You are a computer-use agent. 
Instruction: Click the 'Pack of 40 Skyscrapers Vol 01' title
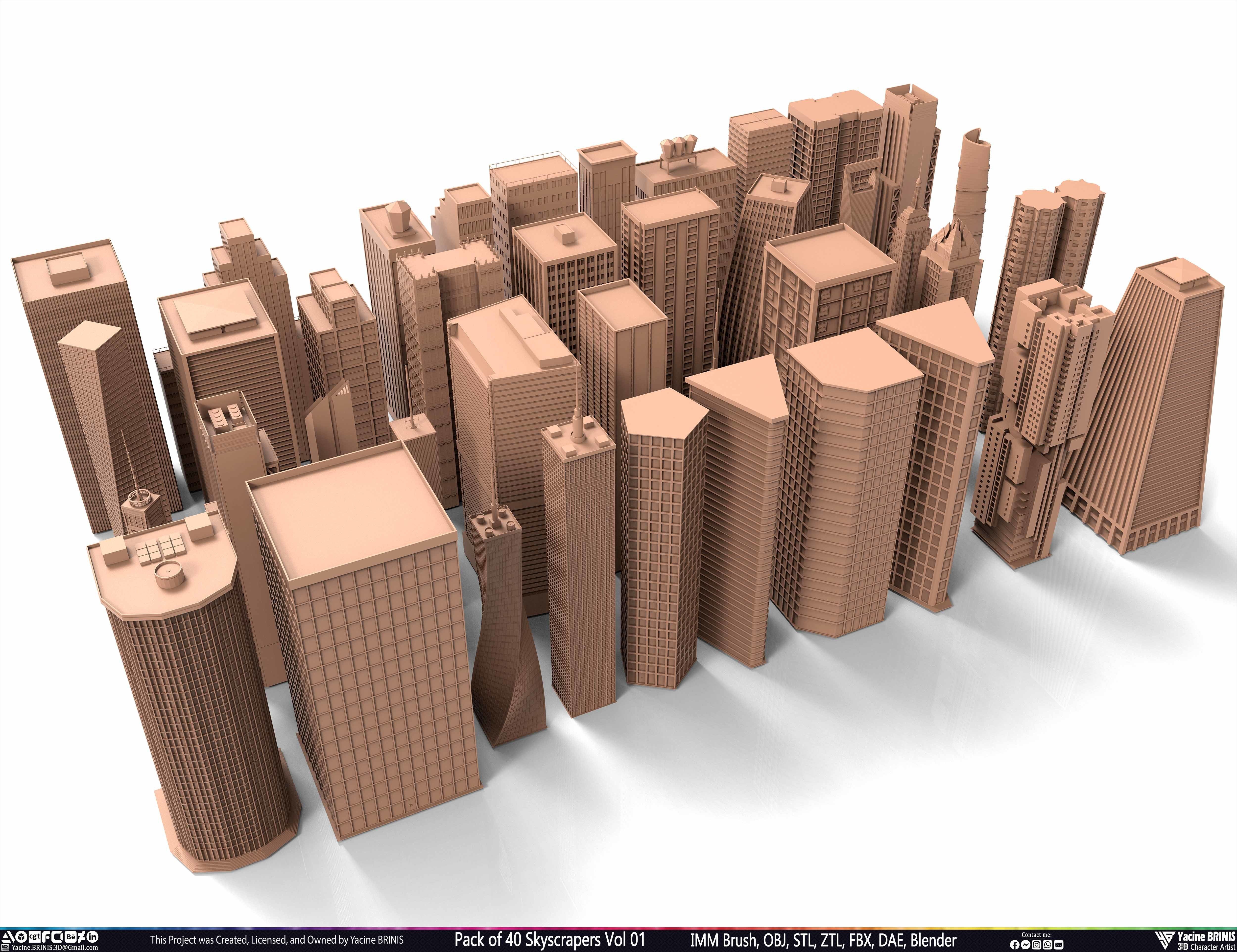pos(549,940)
